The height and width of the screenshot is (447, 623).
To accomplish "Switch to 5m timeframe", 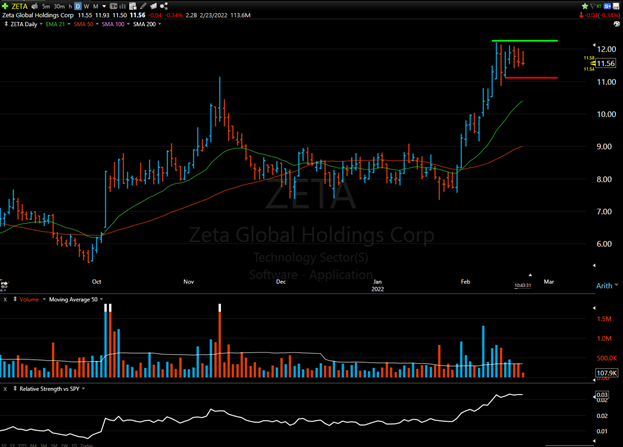I will click(46, 6).
